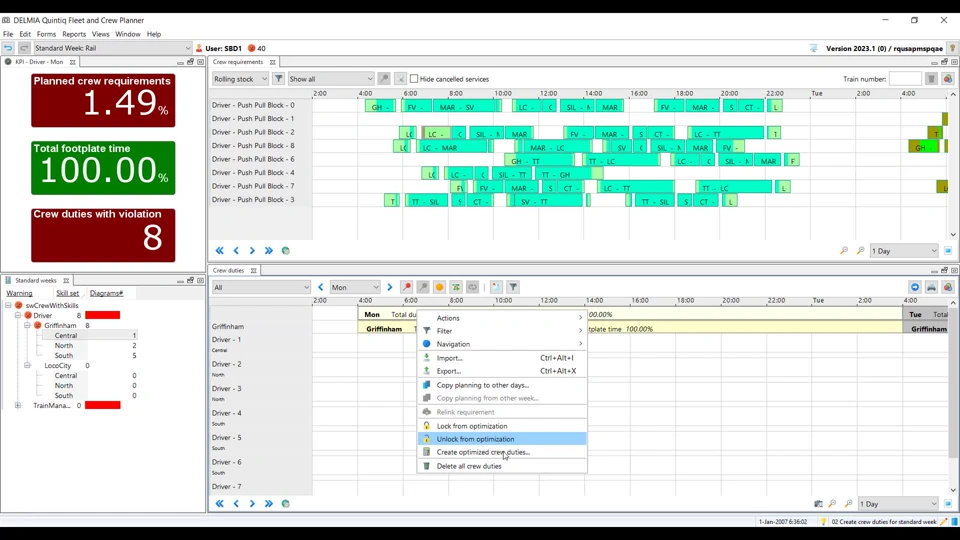Toggle Hide cancelled services checkbox
The height and width of the screenshot is (540, 960).
[x=414, y=78]
